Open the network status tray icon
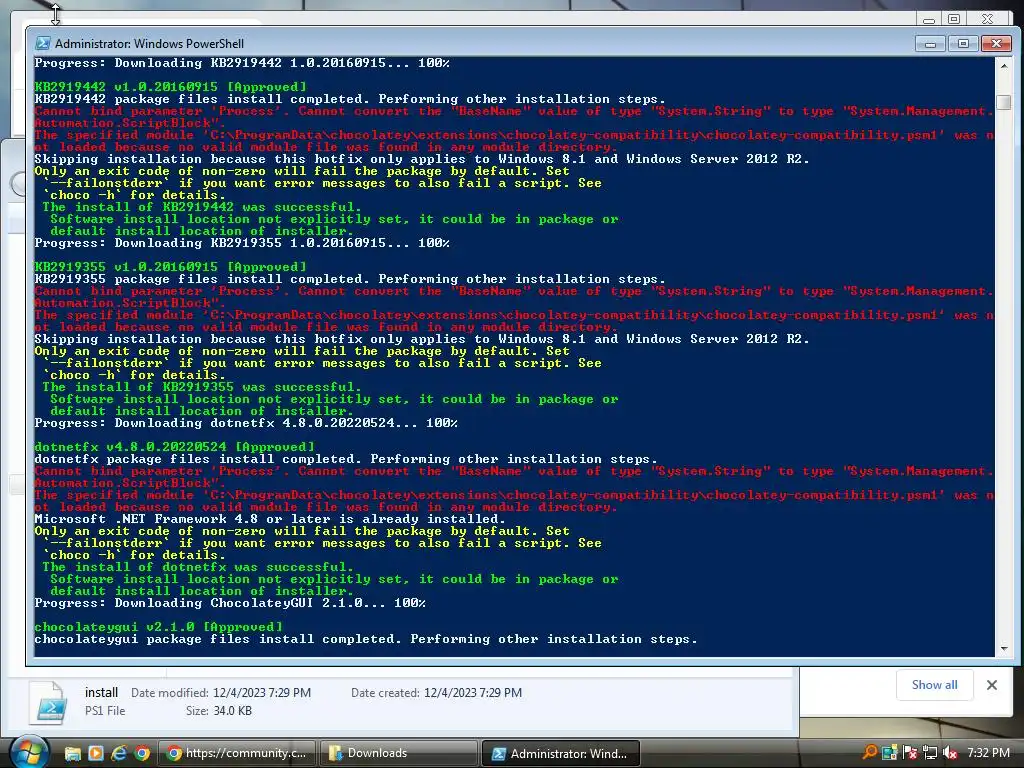 [x=929, y=752]
